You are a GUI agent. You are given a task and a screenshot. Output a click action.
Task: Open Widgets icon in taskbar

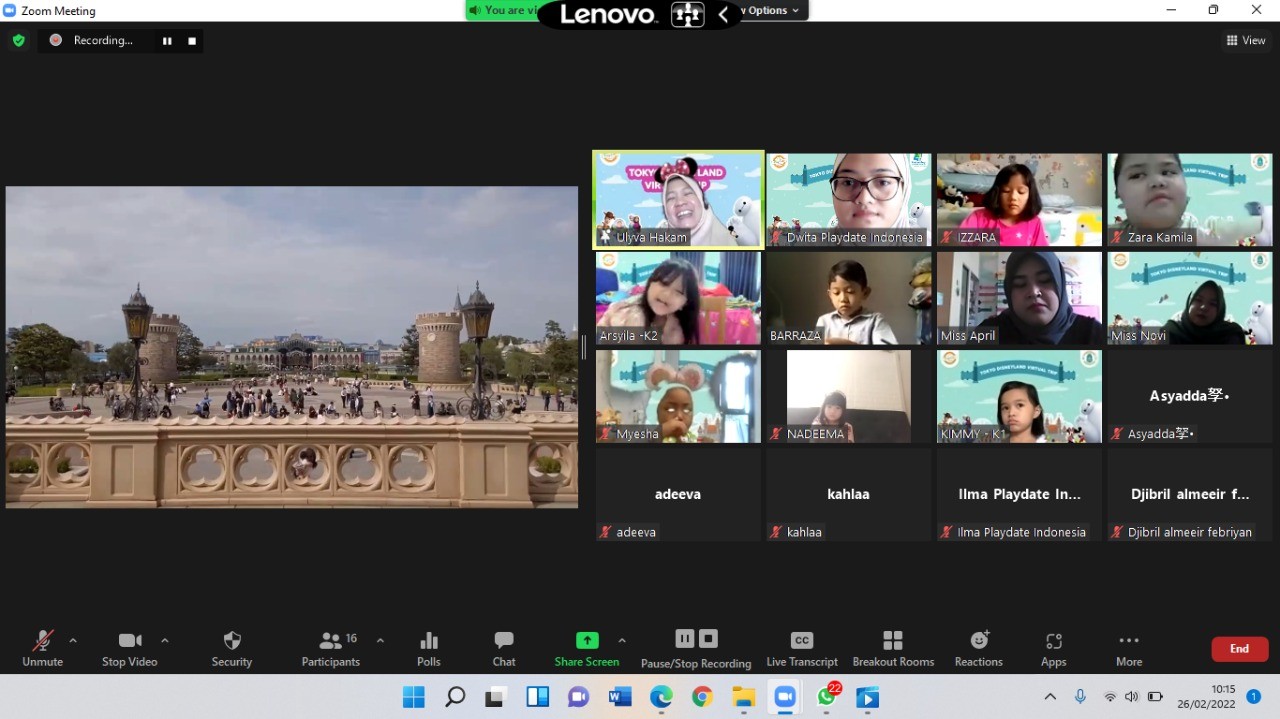(538, 697)
